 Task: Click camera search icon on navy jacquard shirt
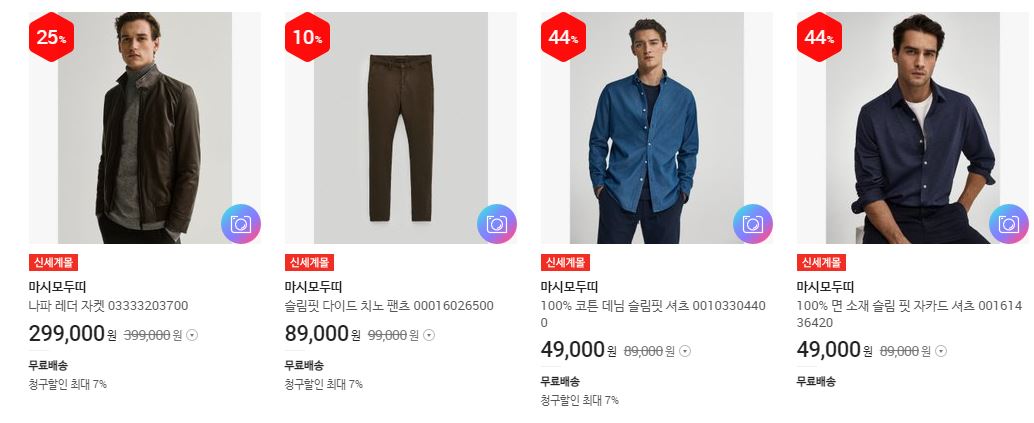pyautogui.click(x=1008, y=224)
